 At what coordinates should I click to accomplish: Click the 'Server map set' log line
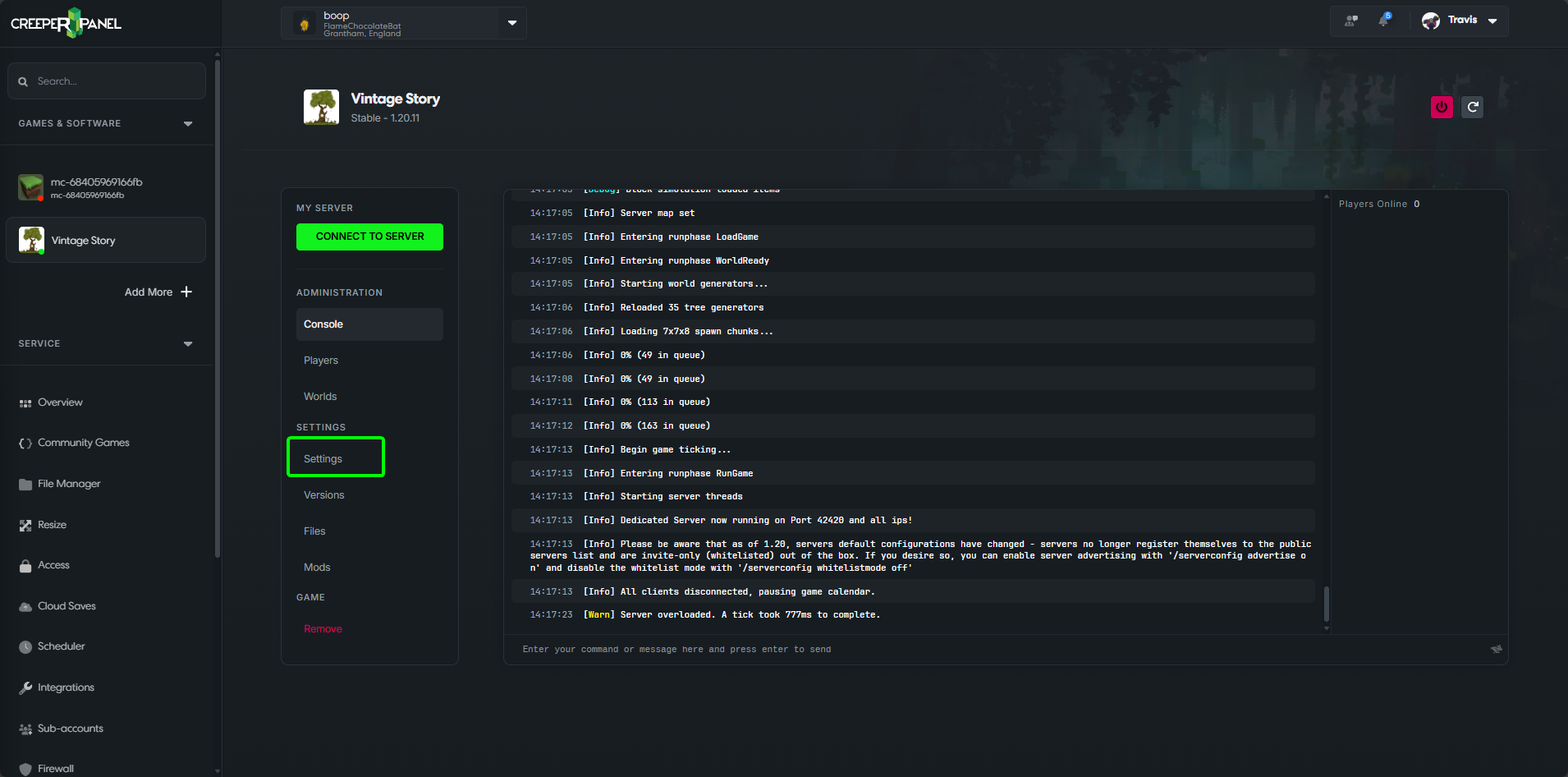tap(912, 213)
